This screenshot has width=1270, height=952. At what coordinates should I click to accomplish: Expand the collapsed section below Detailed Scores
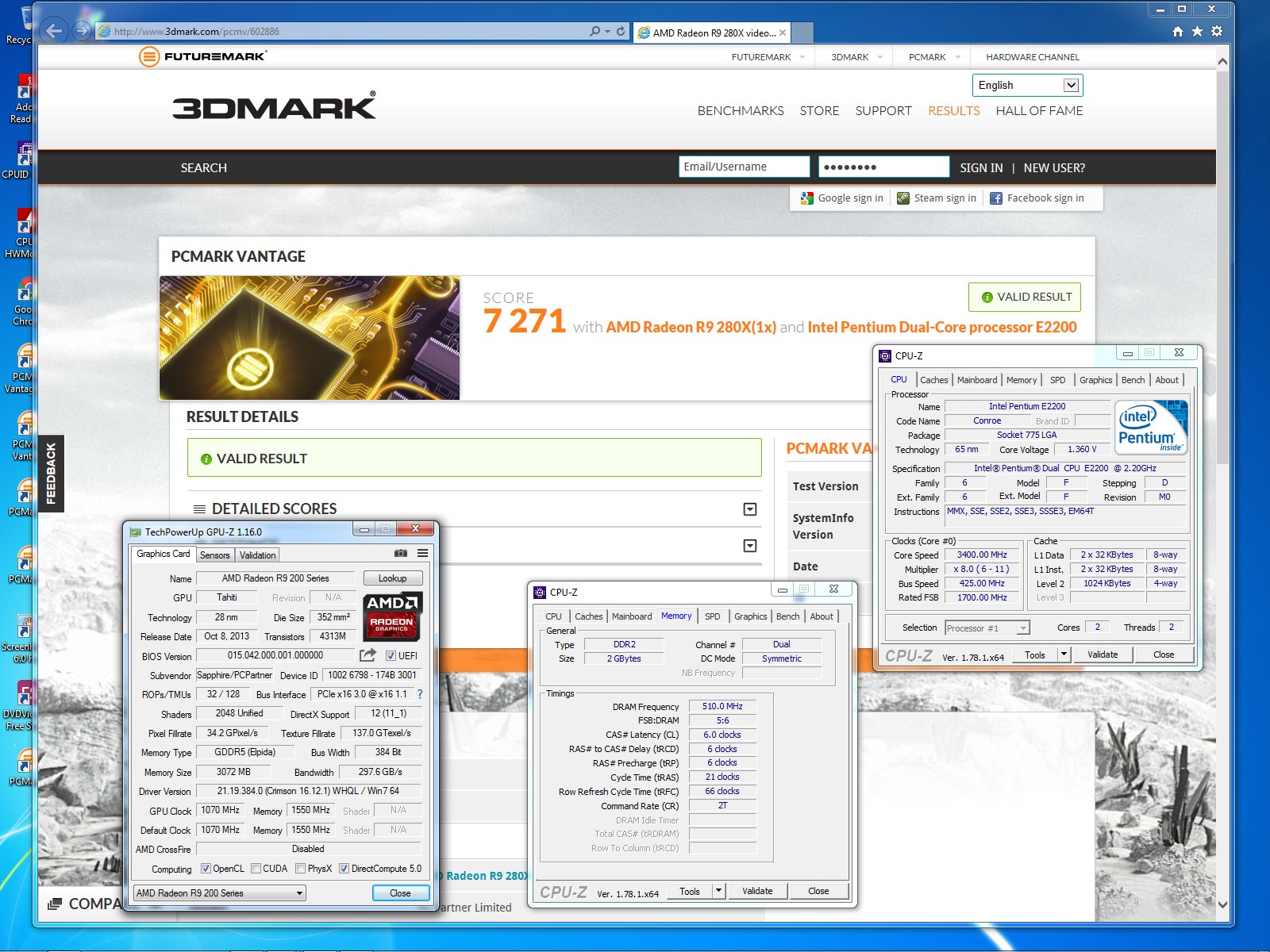pos(750,546)
